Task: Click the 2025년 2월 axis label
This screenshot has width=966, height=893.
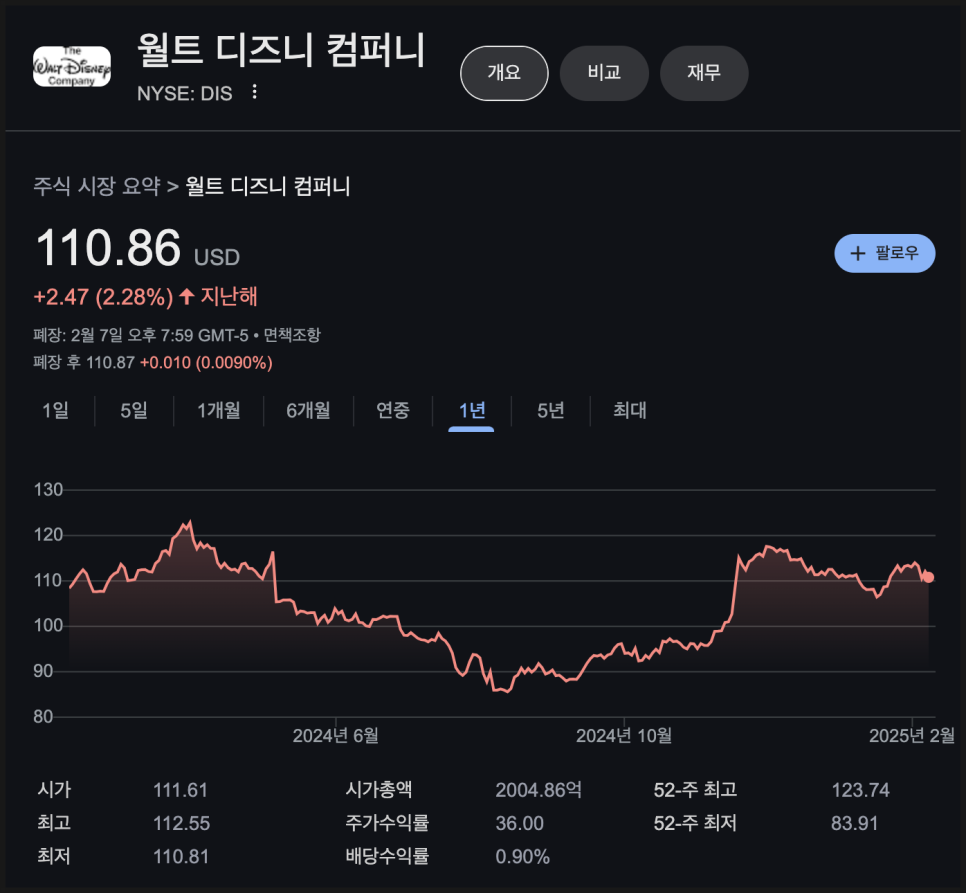Action: (x=912, y=735)
